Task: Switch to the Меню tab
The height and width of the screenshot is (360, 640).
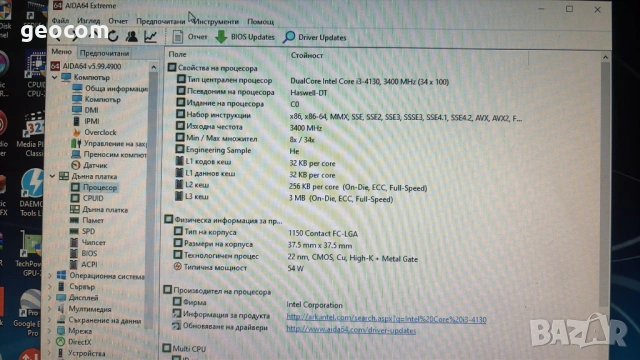Action: (61, 52)
